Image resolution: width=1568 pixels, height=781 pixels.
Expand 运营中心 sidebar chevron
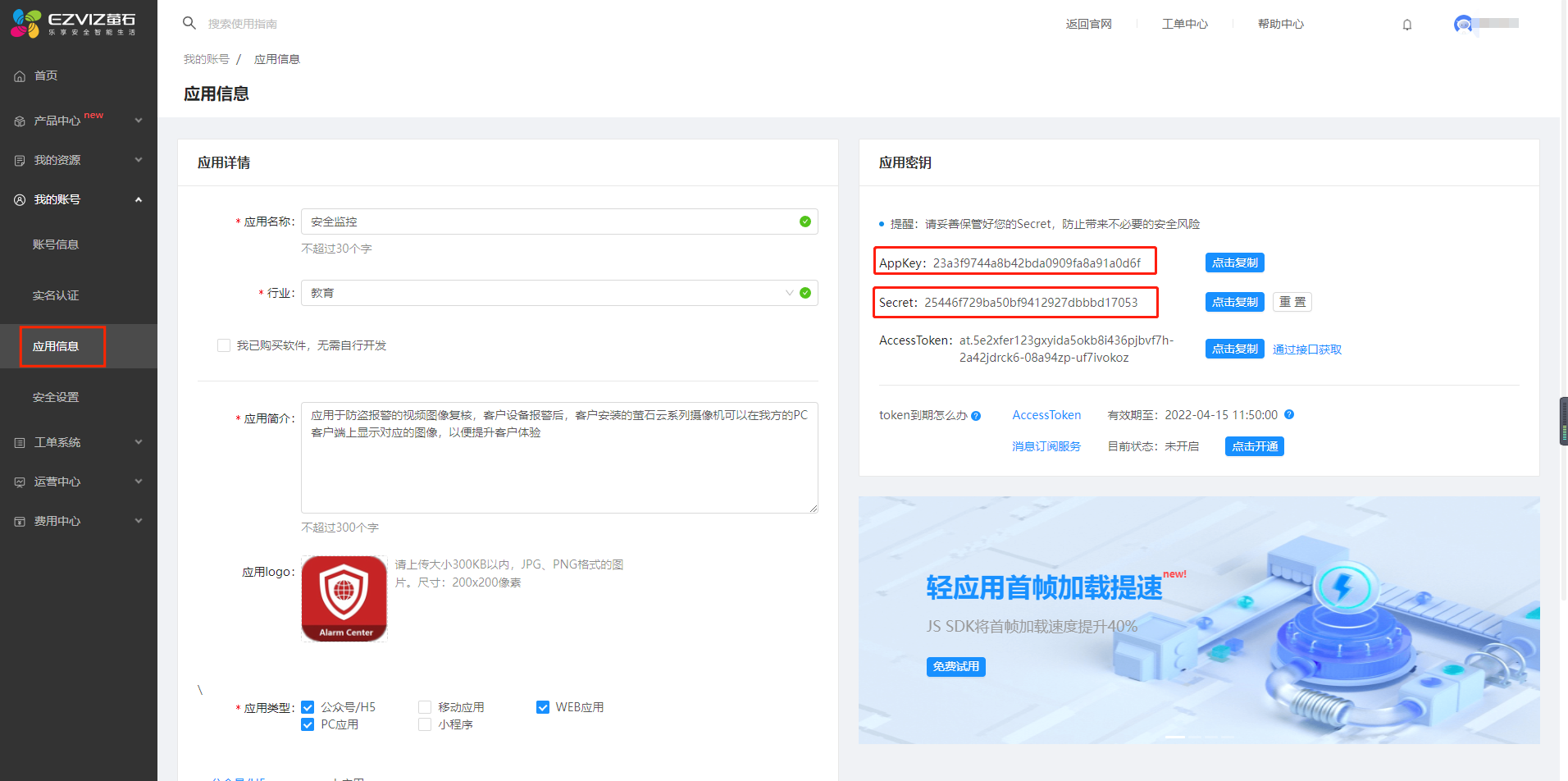tap(139, 482)
